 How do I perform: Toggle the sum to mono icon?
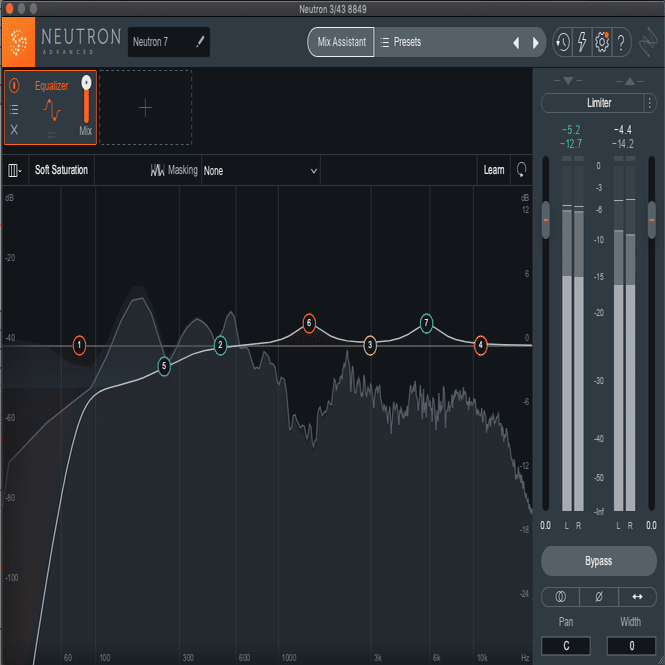point(560,597)
